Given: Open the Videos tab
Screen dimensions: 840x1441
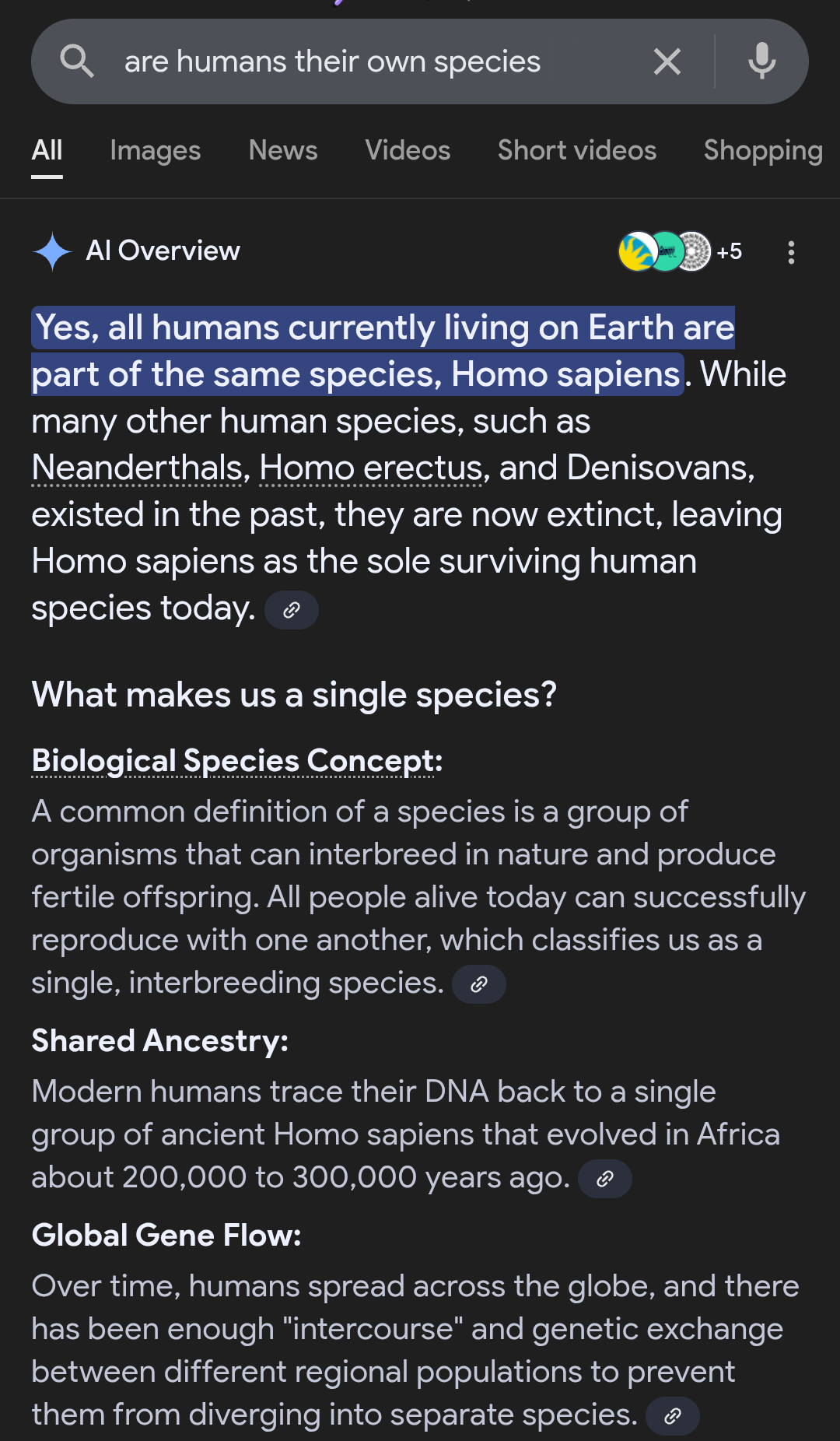Looking at the screenshot, I should click(x=408, y=150).
